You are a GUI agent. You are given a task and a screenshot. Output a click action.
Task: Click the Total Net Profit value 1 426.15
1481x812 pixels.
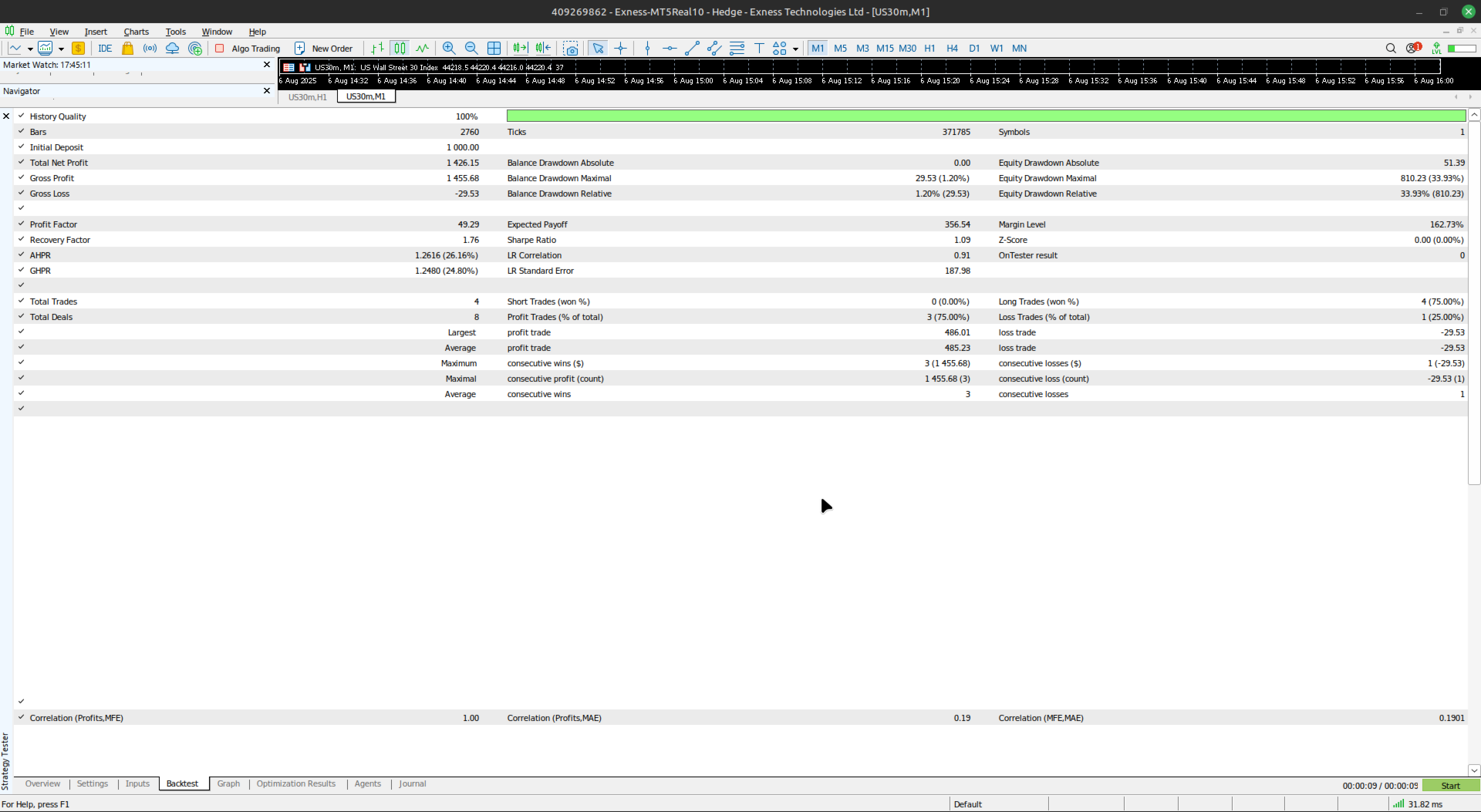[463, 163]
